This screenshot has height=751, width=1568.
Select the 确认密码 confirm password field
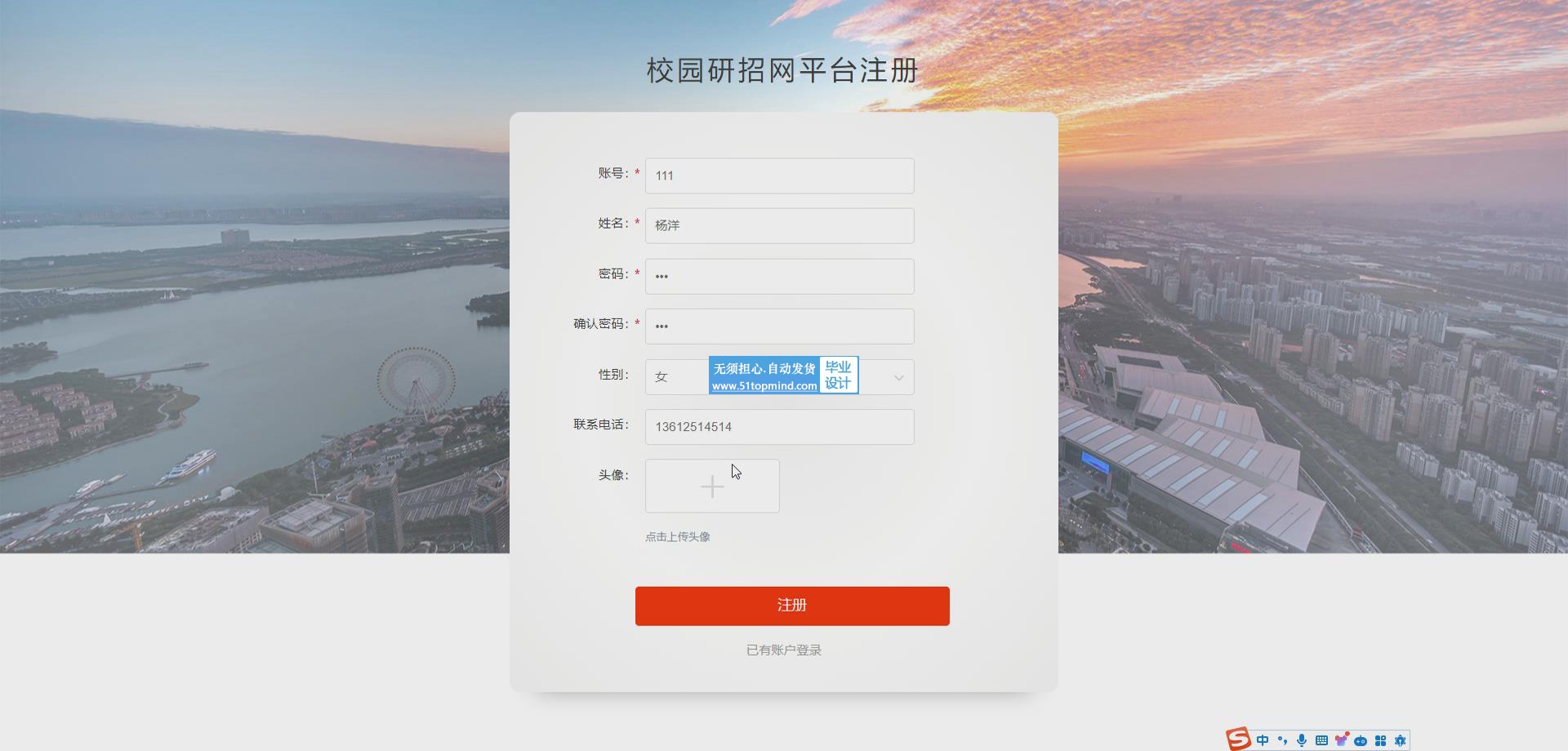[779, 326]
